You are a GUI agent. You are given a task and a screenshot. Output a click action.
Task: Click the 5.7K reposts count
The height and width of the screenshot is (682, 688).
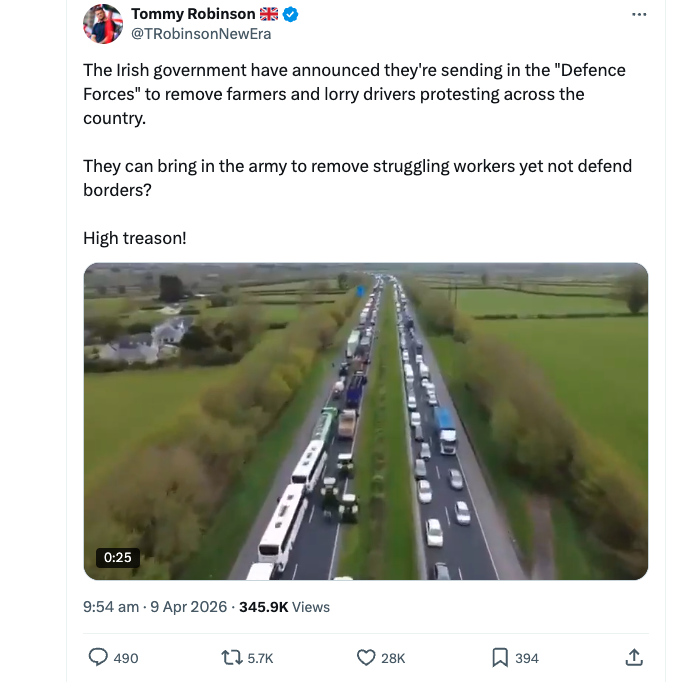pyautogui.click(x=260, y=657)
